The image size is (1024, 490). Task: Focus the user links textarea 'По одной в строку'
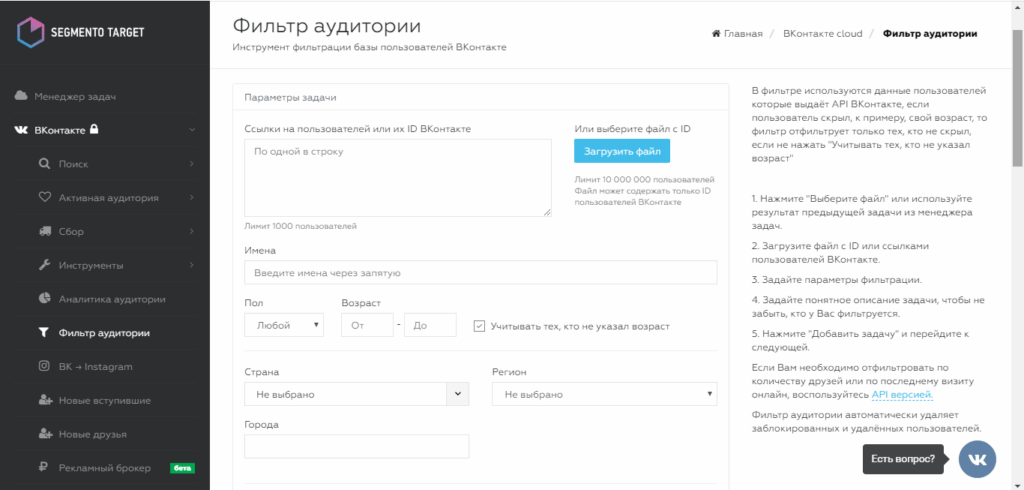point(398,177)
